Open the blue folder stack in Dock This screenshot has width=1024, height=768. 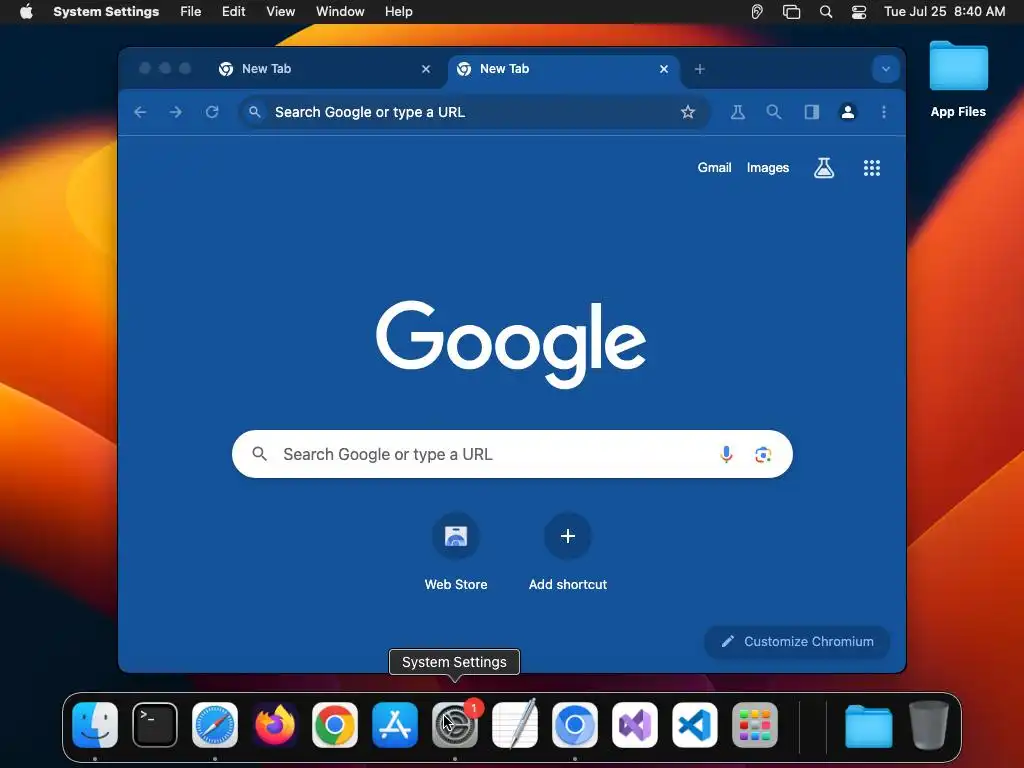[869, 725]
